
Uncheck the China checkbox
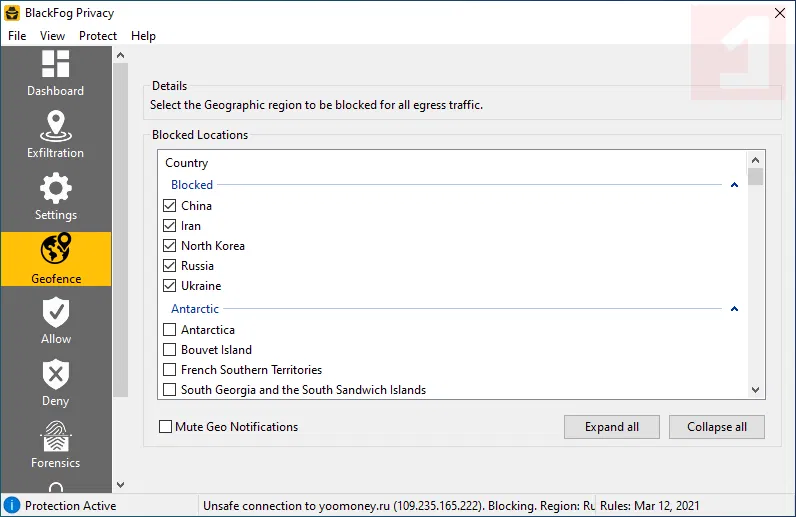coord(169,206)
